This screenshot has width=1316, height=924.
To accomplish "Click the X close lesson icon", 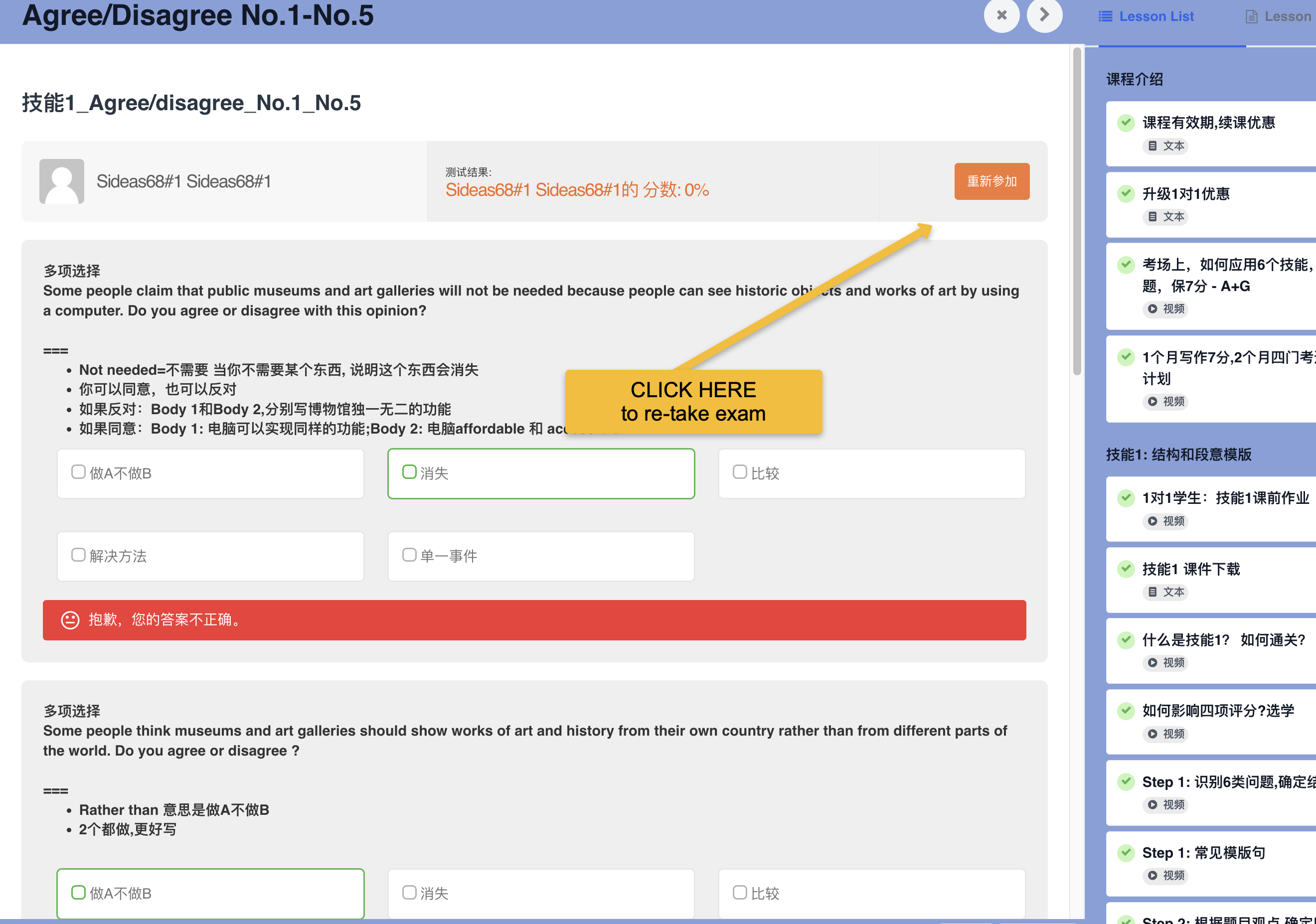I will (1001, 15).
